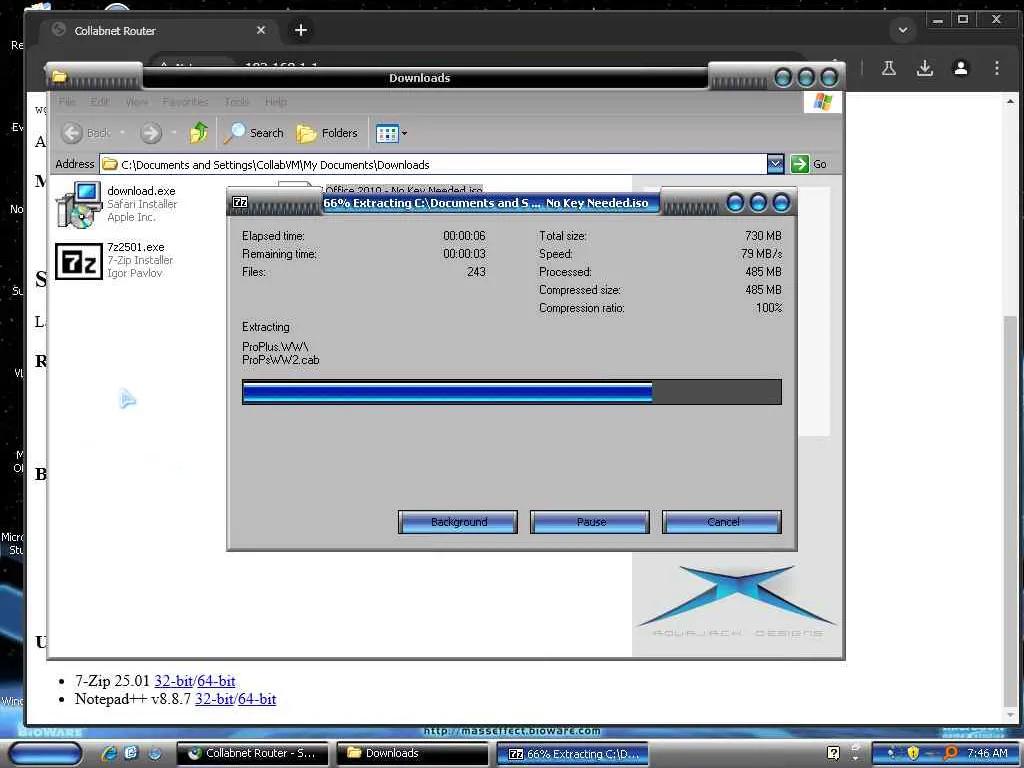Open the File menu in Downloads
Image resolution: width=1024 pixels, height=768 pixels.
click(x=67, y=102)
